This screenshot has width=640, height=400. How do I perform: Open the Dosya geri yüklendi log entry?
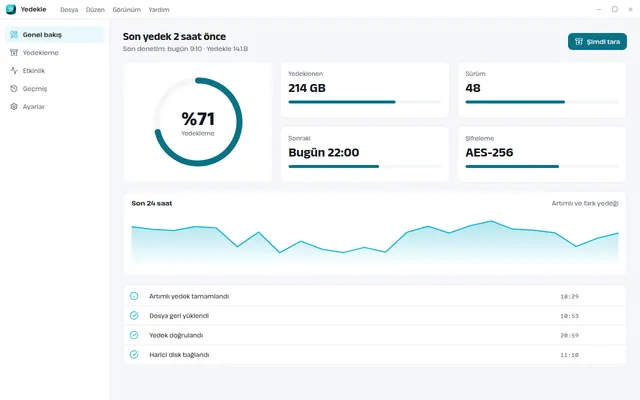tap(375, 316)
